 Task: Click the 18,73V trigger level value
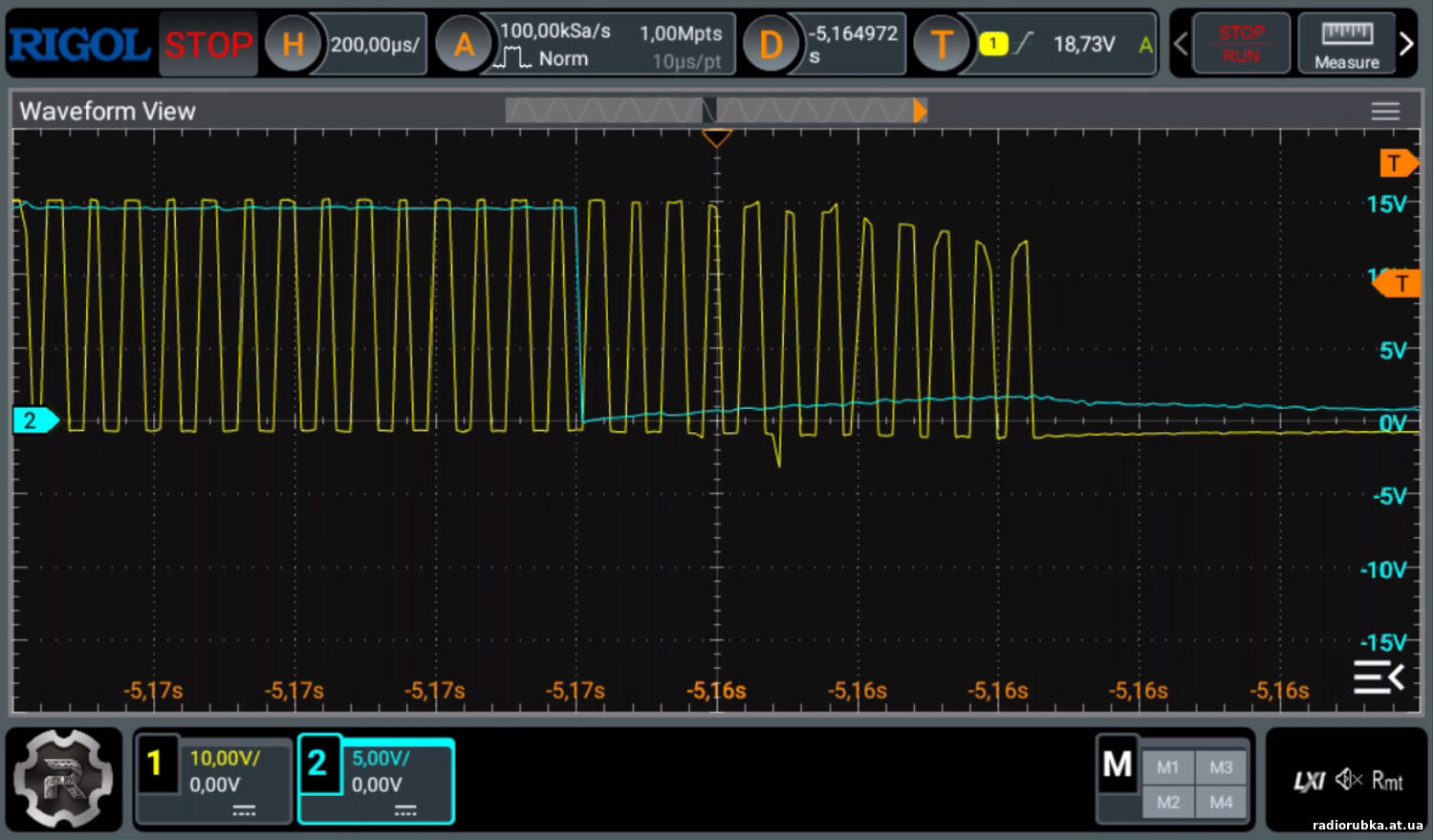click(1083, 44)
